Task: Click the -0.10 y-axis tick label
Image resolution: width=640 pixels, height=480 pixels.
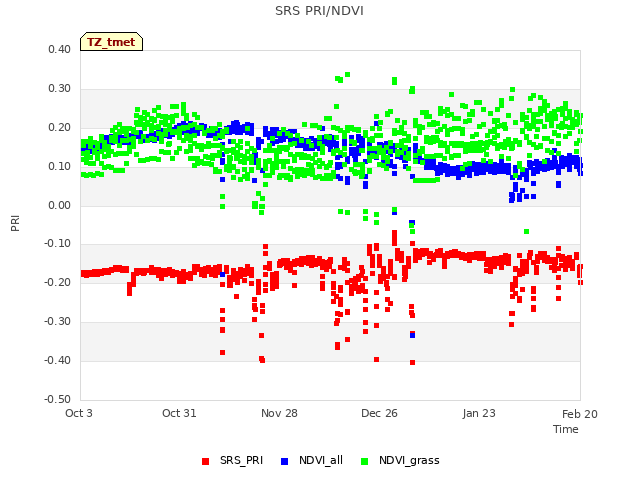Action: coord(57,244)
